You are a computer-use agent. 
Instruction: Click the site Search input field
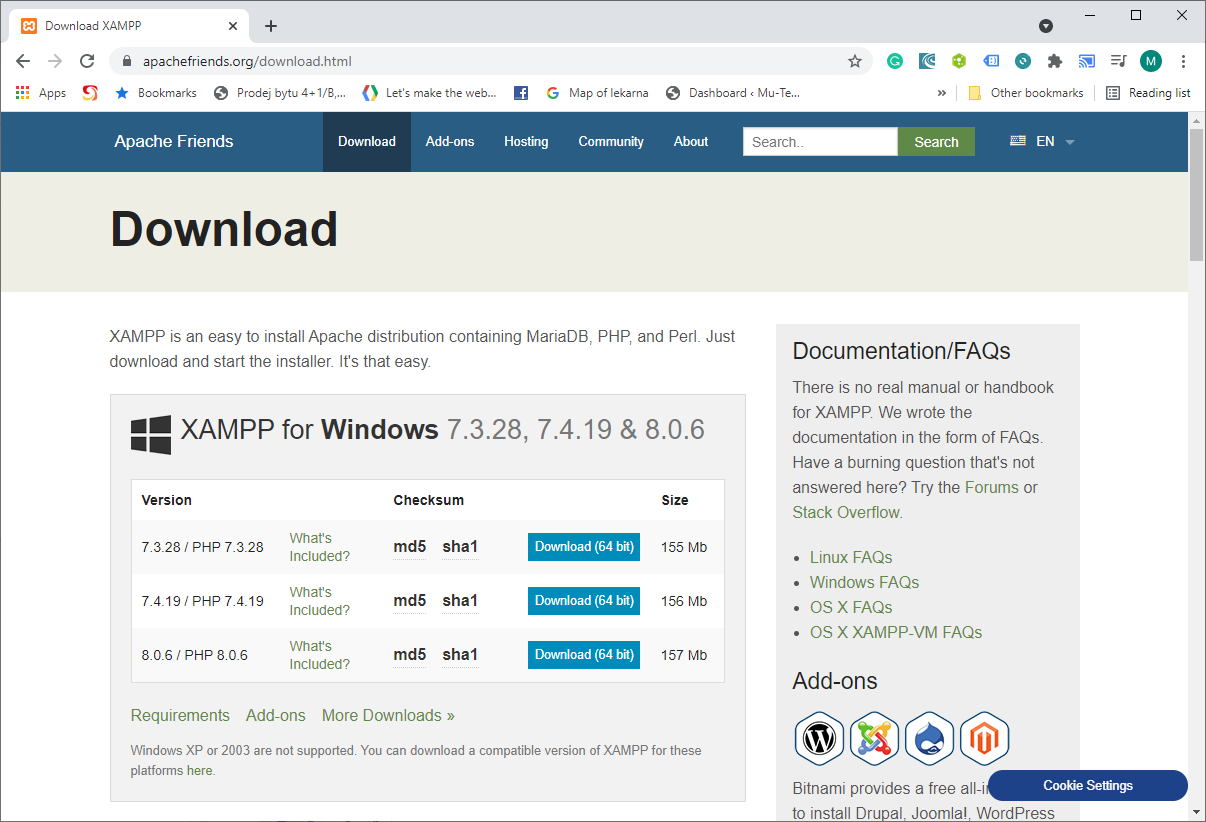[x=820, y=142]
